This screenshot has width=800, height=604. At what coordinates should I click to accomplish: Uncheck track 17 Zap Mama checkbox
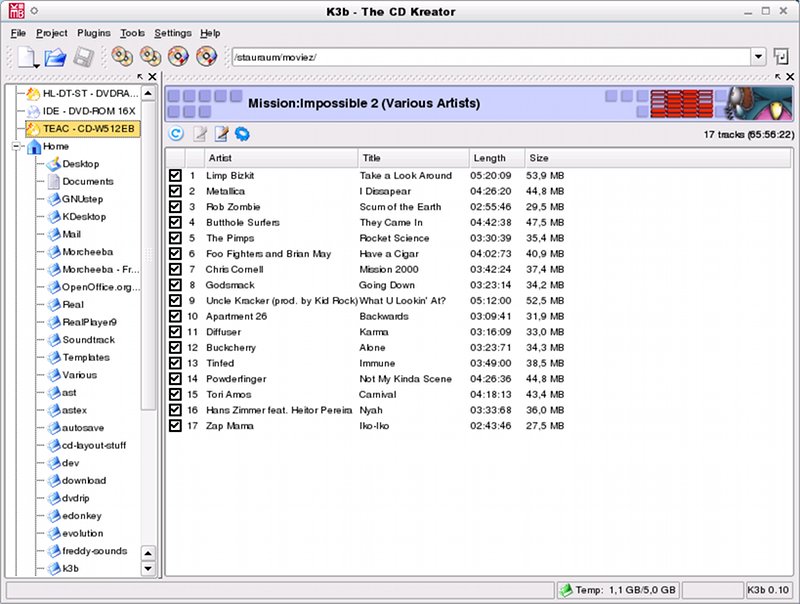pyautogui.click(x=175, y=425)
